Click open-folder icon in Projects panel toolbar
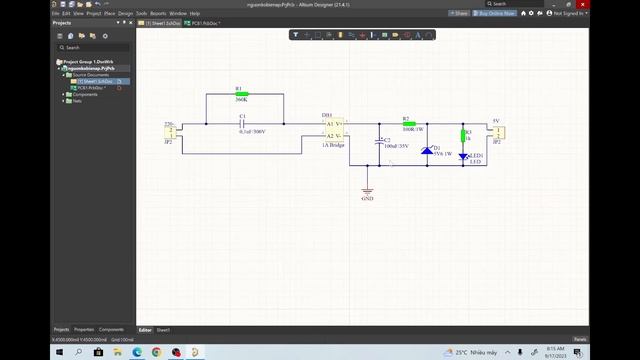The height and width of the screenshot is (360, 640). pos(82,36)
